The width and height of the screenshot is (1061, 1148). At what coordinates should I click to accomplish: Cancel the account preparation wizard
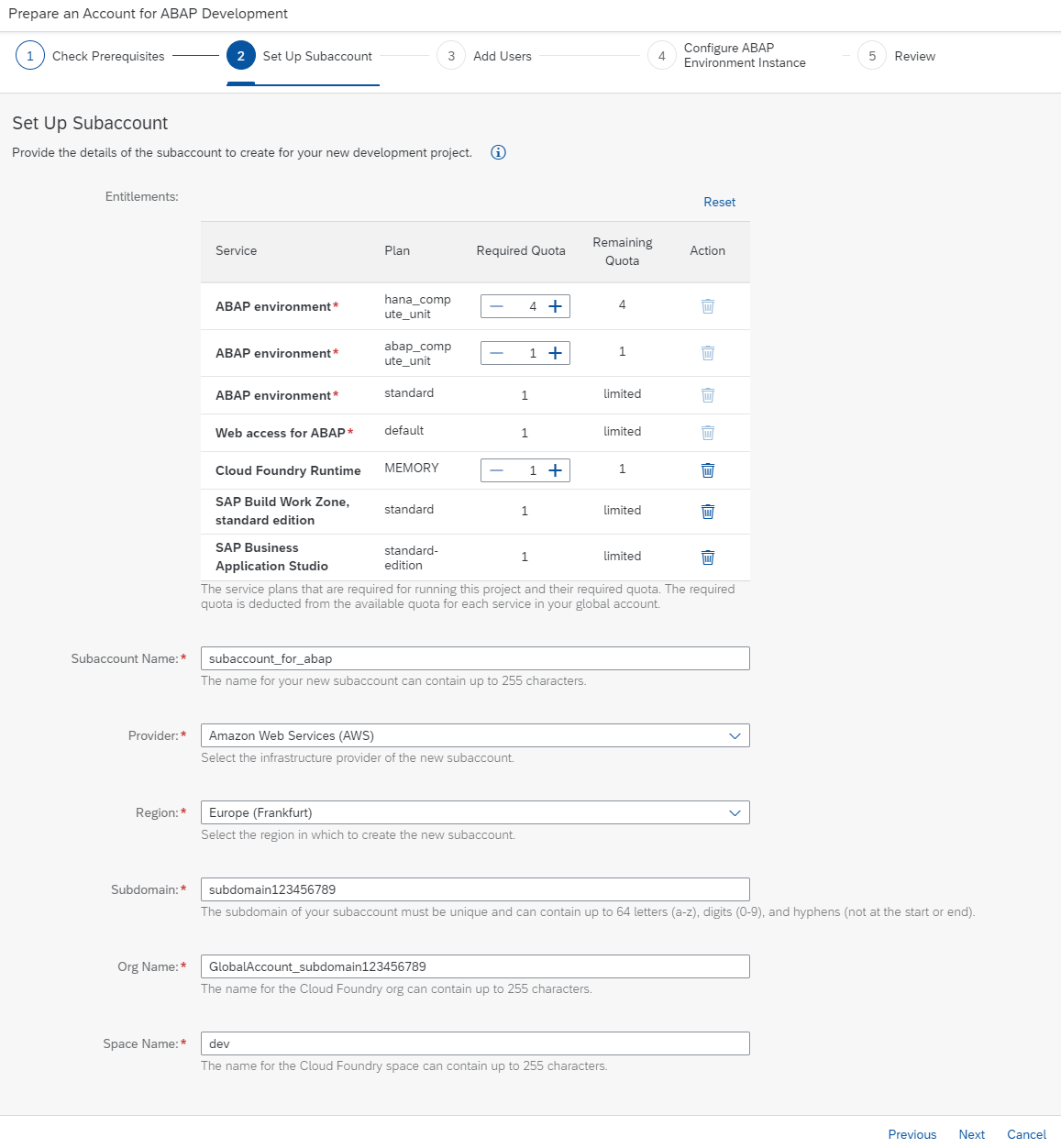[1026, 1134]
